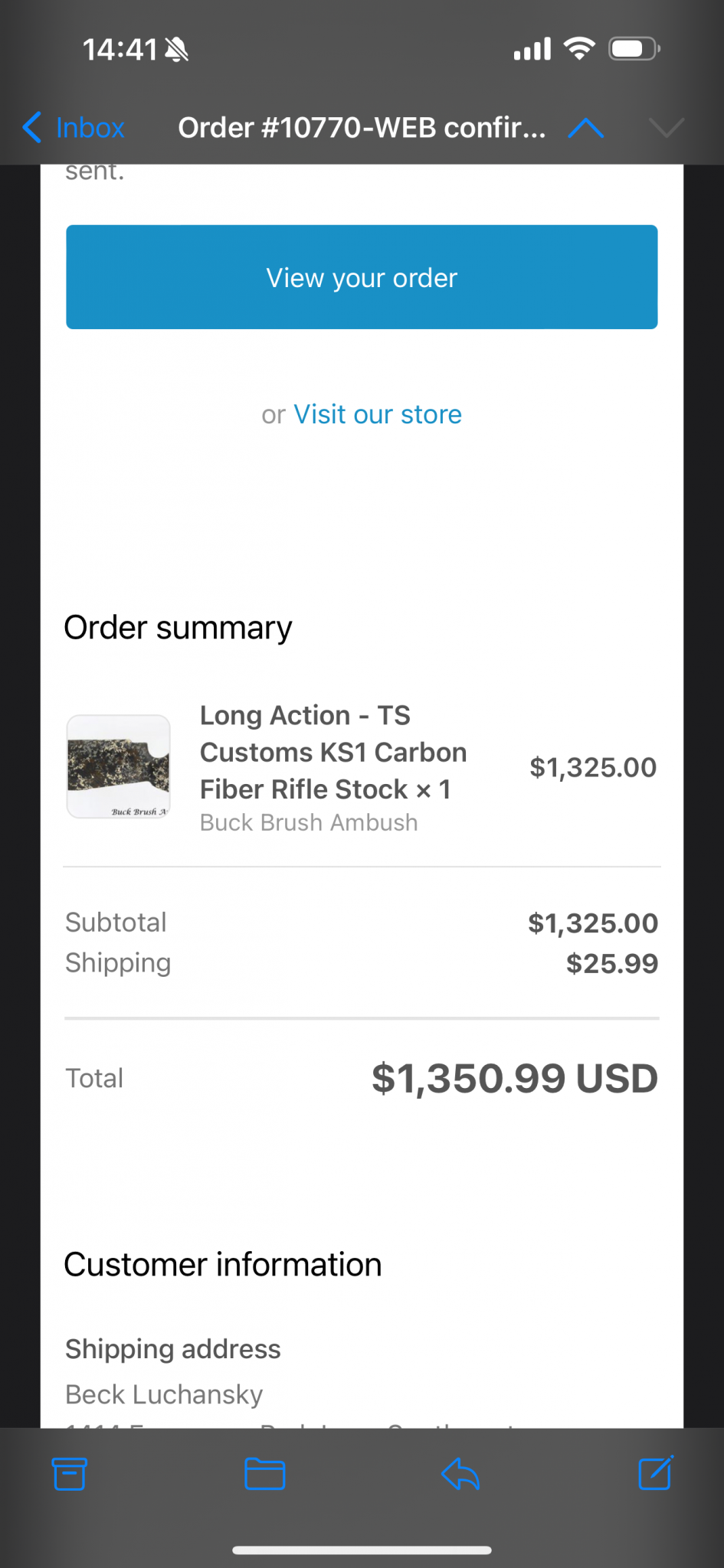This screenshot has width=724, height=1568.
Task: Return to Inbox mailbox list
Action: 90,128
